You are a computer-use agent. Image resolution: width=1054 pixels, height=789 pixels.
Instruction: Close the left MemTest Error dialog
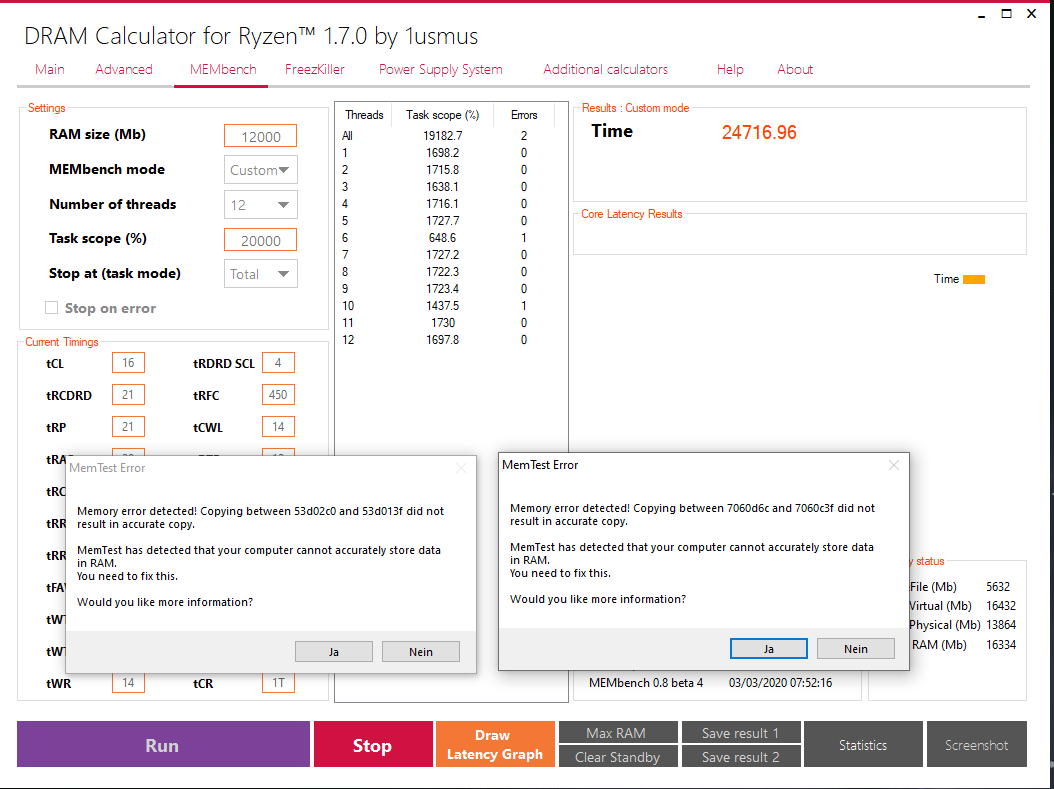click(x=460, y=468)
